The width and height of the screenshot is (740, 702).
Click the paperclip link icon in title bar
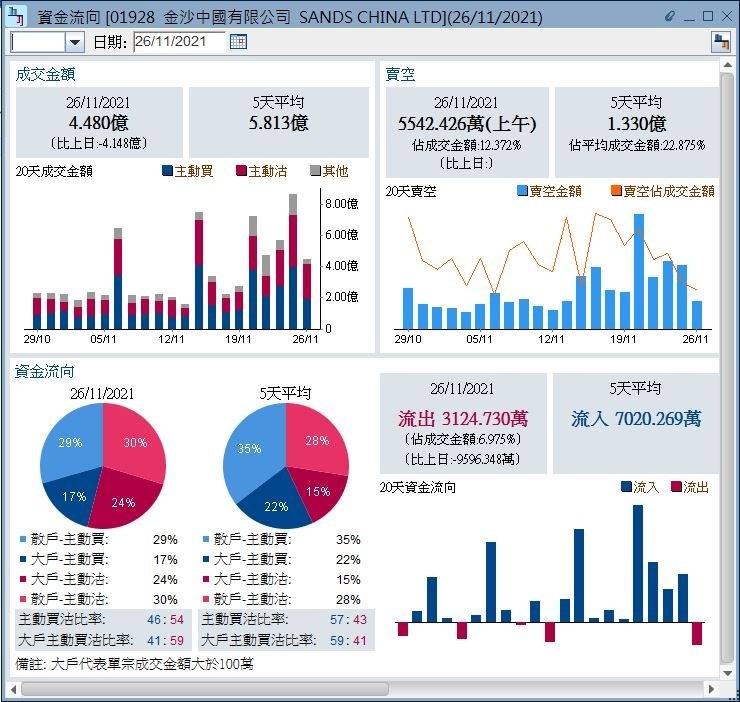[x=669, y=17]
